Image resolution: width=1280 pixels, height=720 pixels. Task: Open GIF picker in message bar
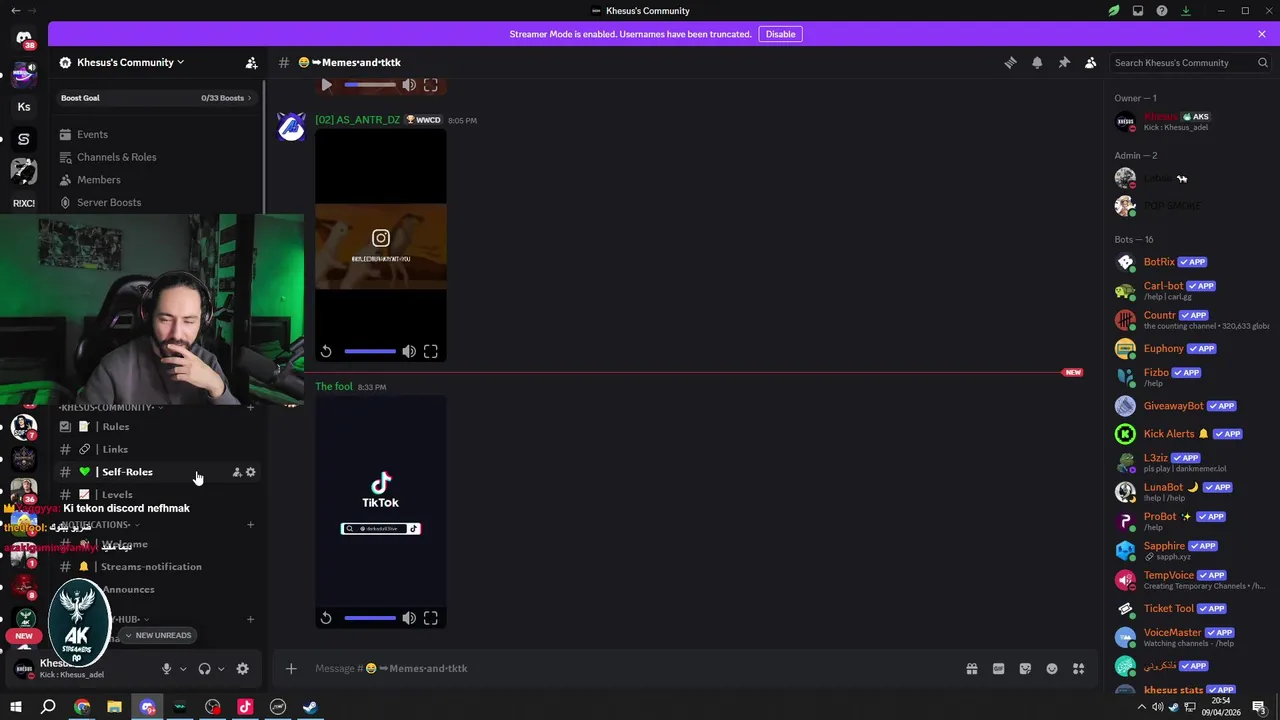point(998,669)
